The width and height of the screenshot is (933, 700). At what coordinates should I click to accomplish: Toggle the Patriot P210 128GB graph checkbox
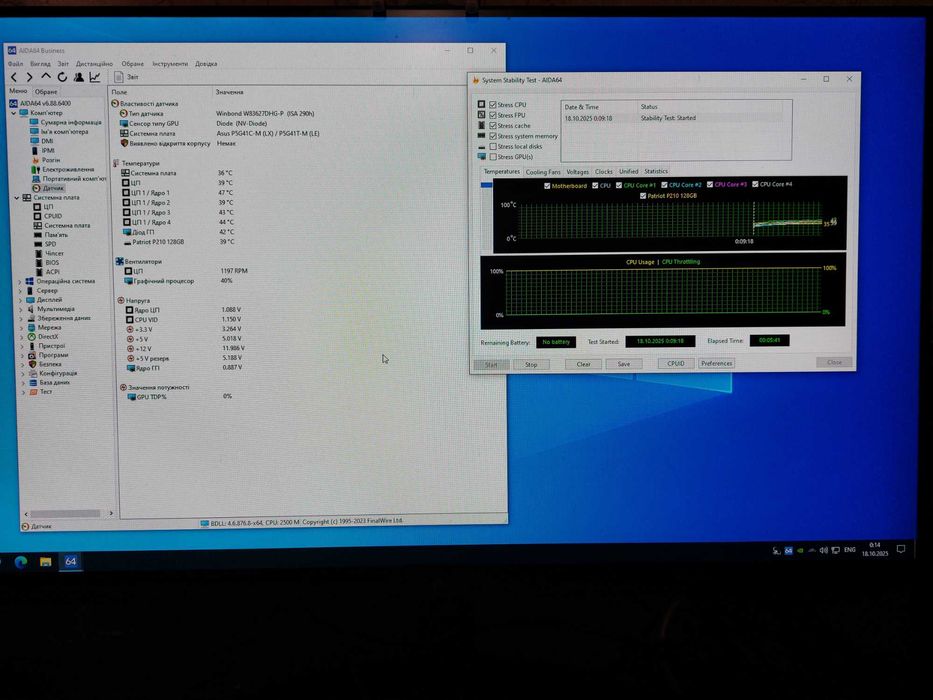(643, 196)
